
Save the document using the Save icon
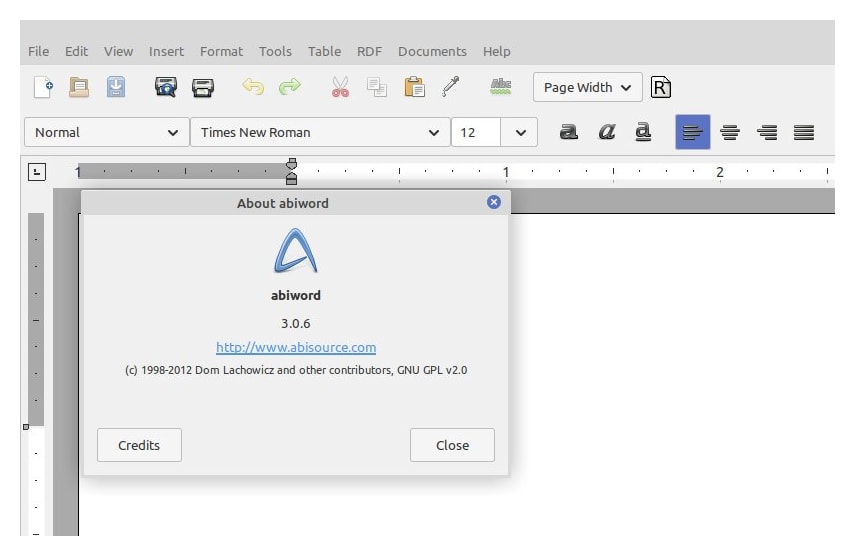[116, 87]
